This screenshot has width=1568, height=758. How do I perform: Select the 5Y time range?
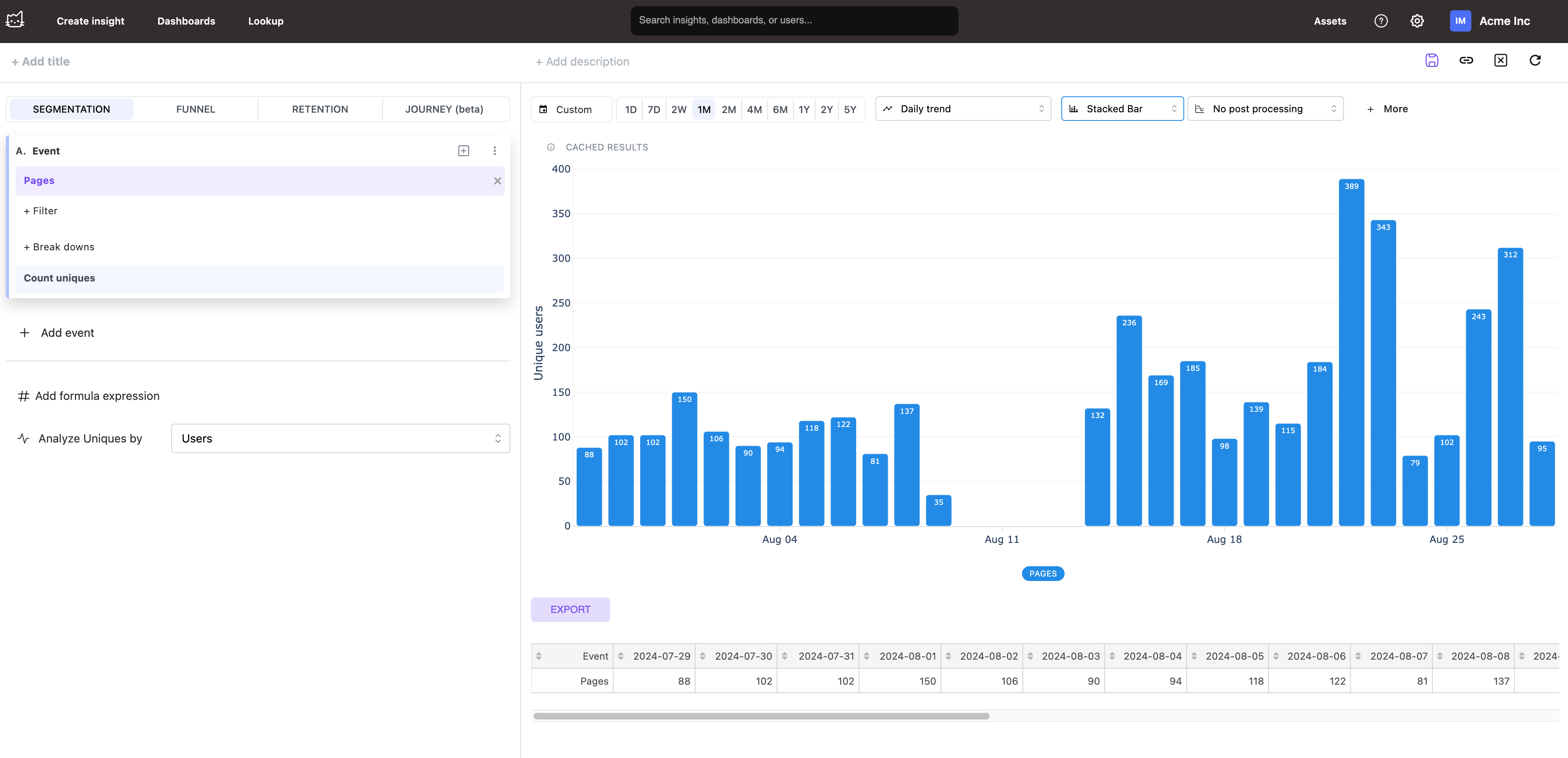click(x=850, y=109)
